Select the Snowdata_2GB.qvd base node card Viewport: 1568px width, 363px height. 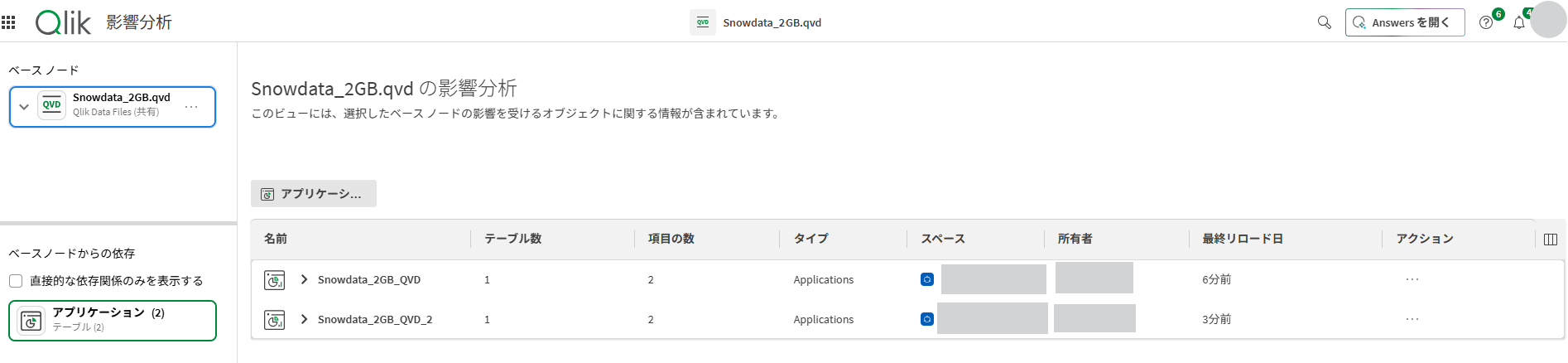coord(113,107)
